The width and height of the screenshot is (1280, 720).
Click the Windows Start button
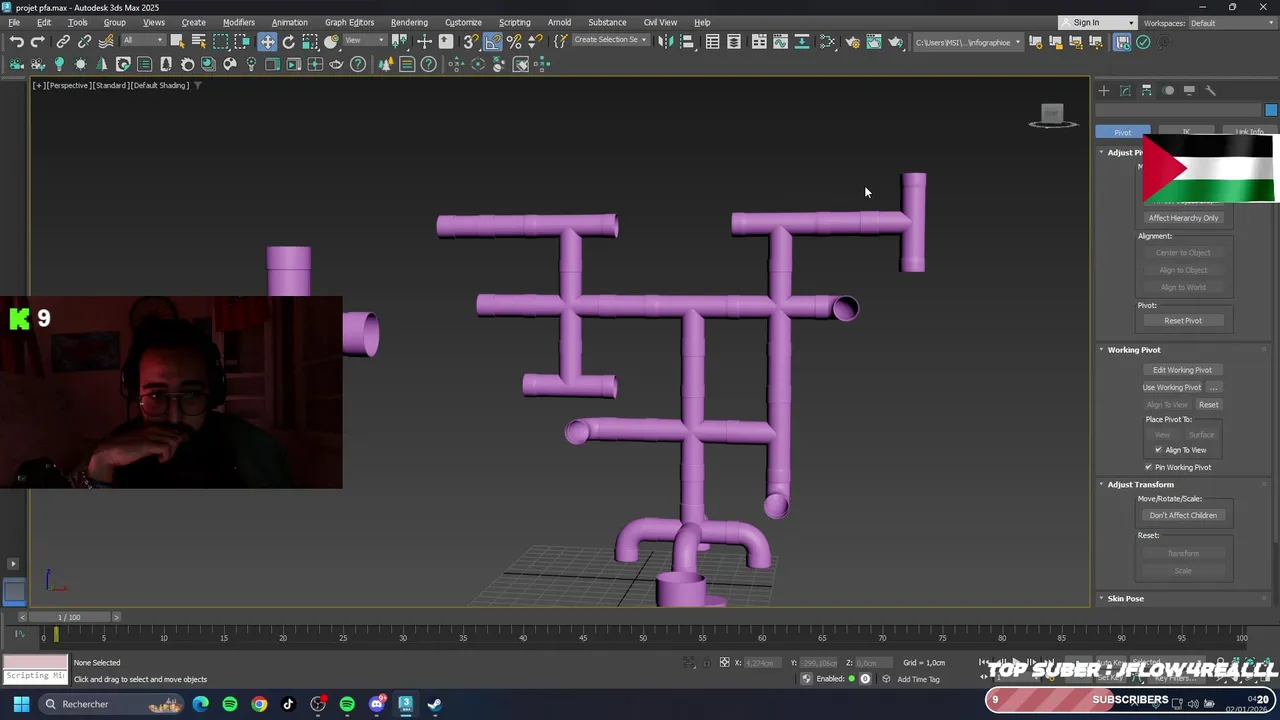click(21, 704)
